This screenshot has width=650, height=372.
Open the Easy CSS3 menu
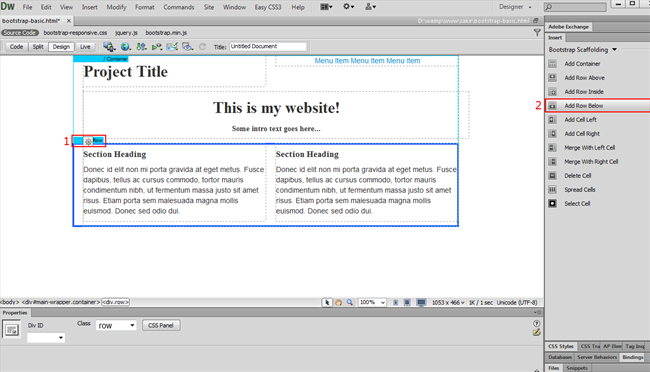coord(268,7)
